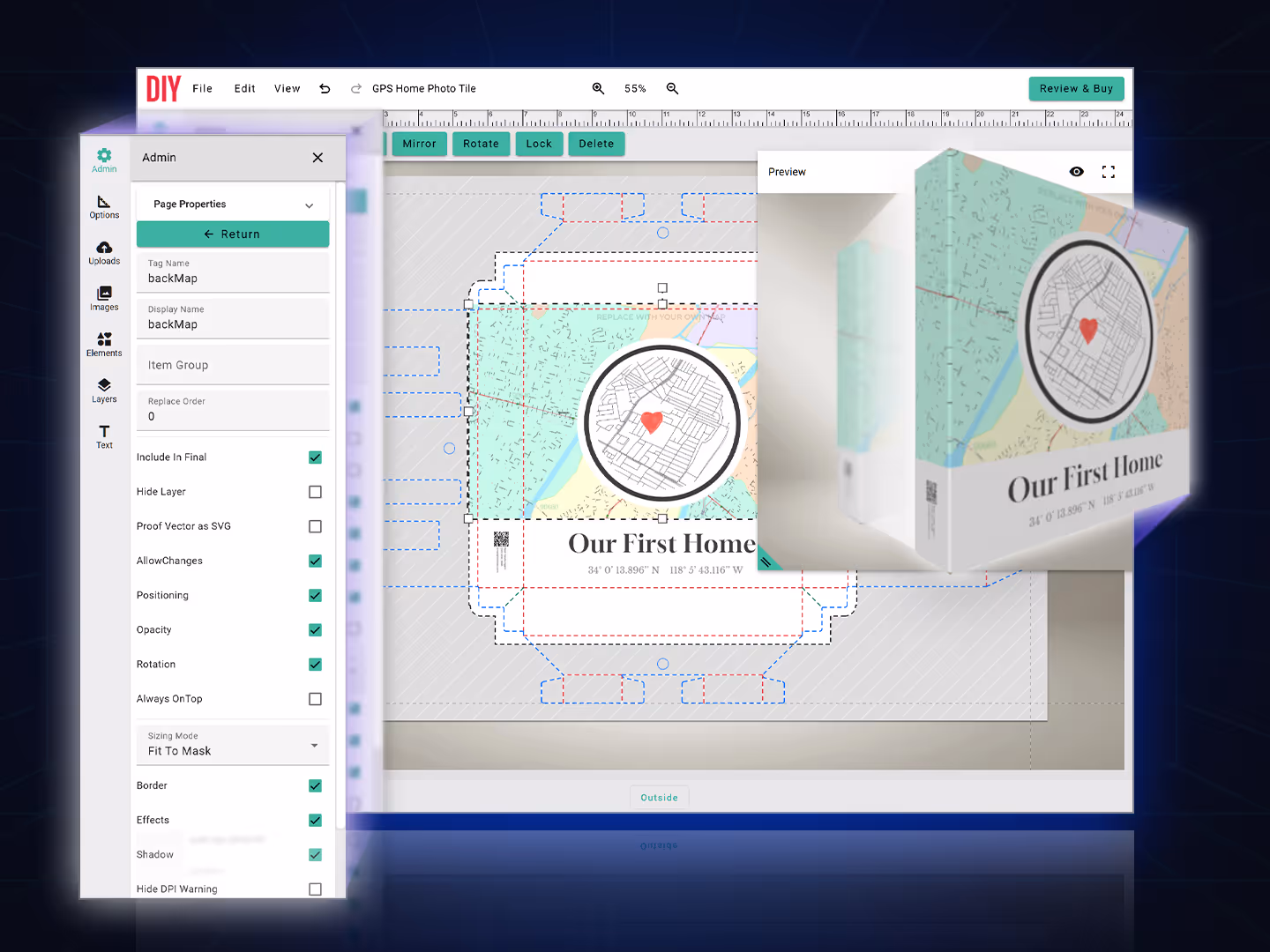Enable the Hide Layer checkbox
The height and width of the screenshot is (952, 1270).
click(x=315, y=491)
